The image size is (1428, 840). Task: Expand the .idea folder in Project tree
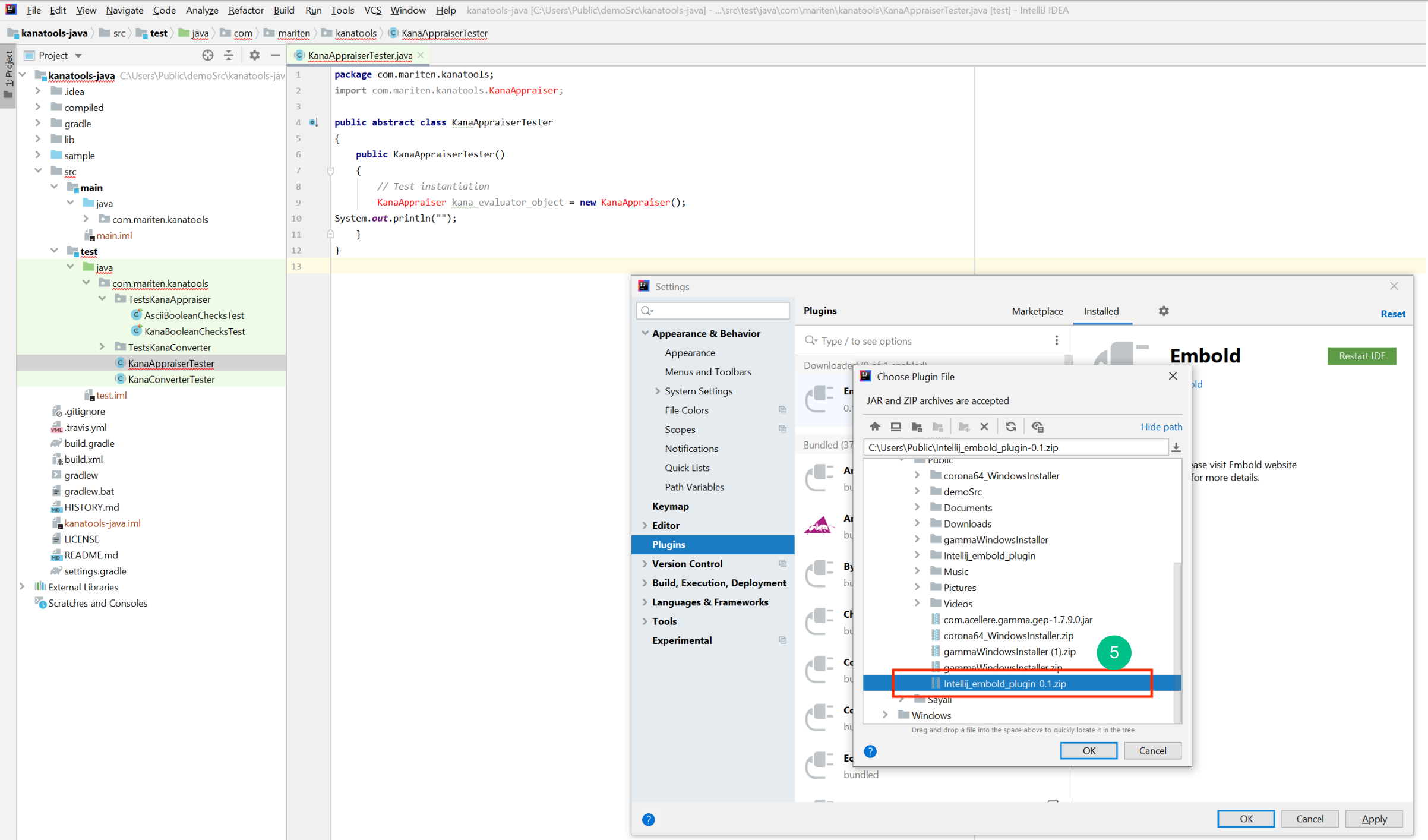coord(38,91)
